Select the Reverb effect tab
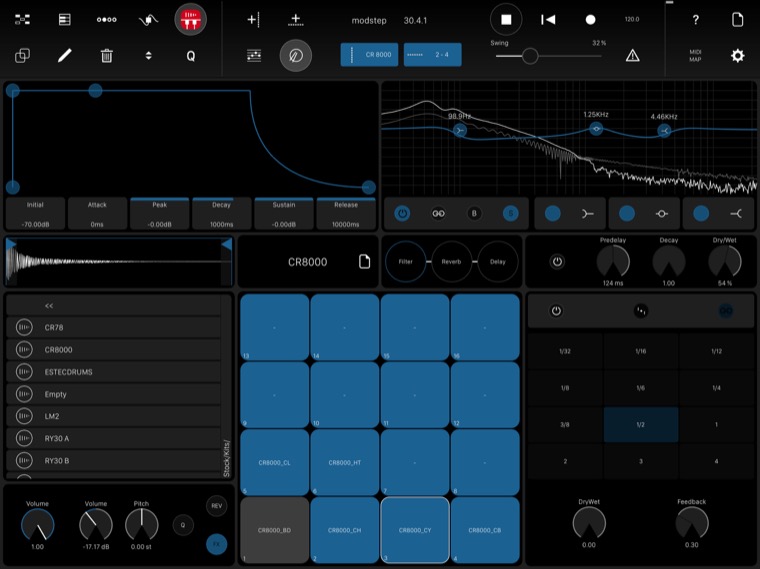Screen dimensions: 760x569 pos(451,262)
